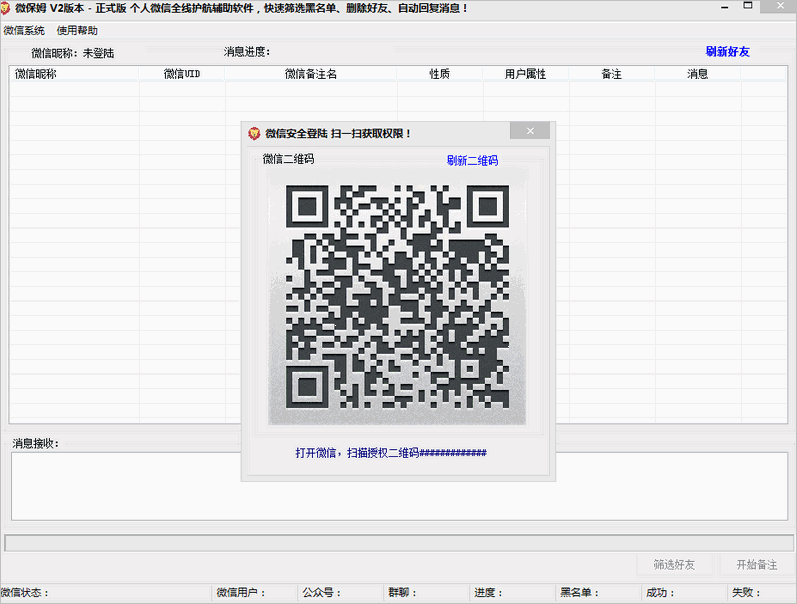
Task: Click the 性质 column header
Action: click(440, 74)
